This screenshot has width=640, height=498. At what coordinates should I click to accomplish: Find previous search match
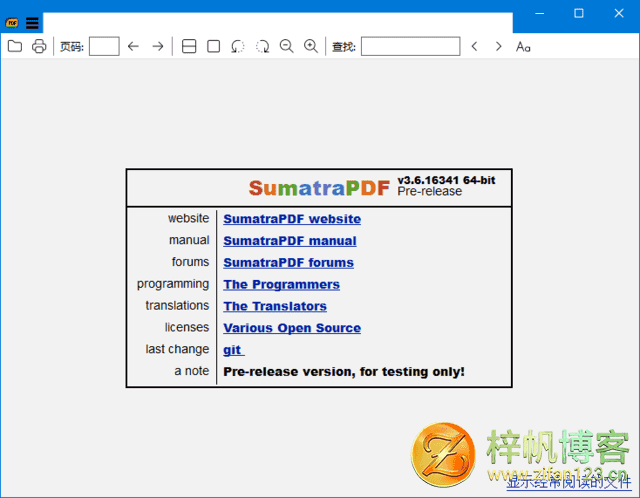click(x=474, y=46)
